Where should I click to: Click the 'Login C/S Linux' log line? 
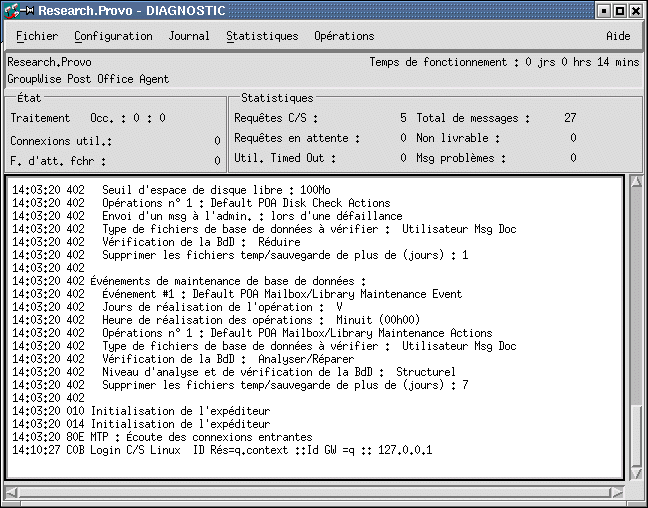point(222,450)
